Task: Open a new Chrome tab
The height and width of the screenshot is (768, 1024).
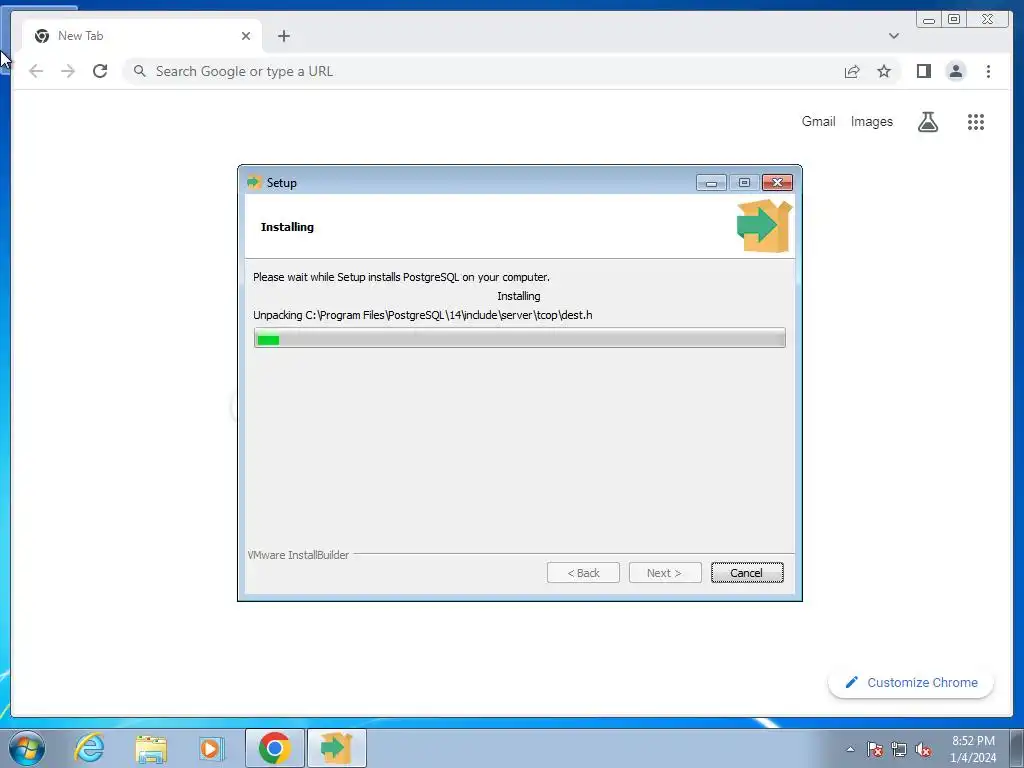Action: point(283,36)
